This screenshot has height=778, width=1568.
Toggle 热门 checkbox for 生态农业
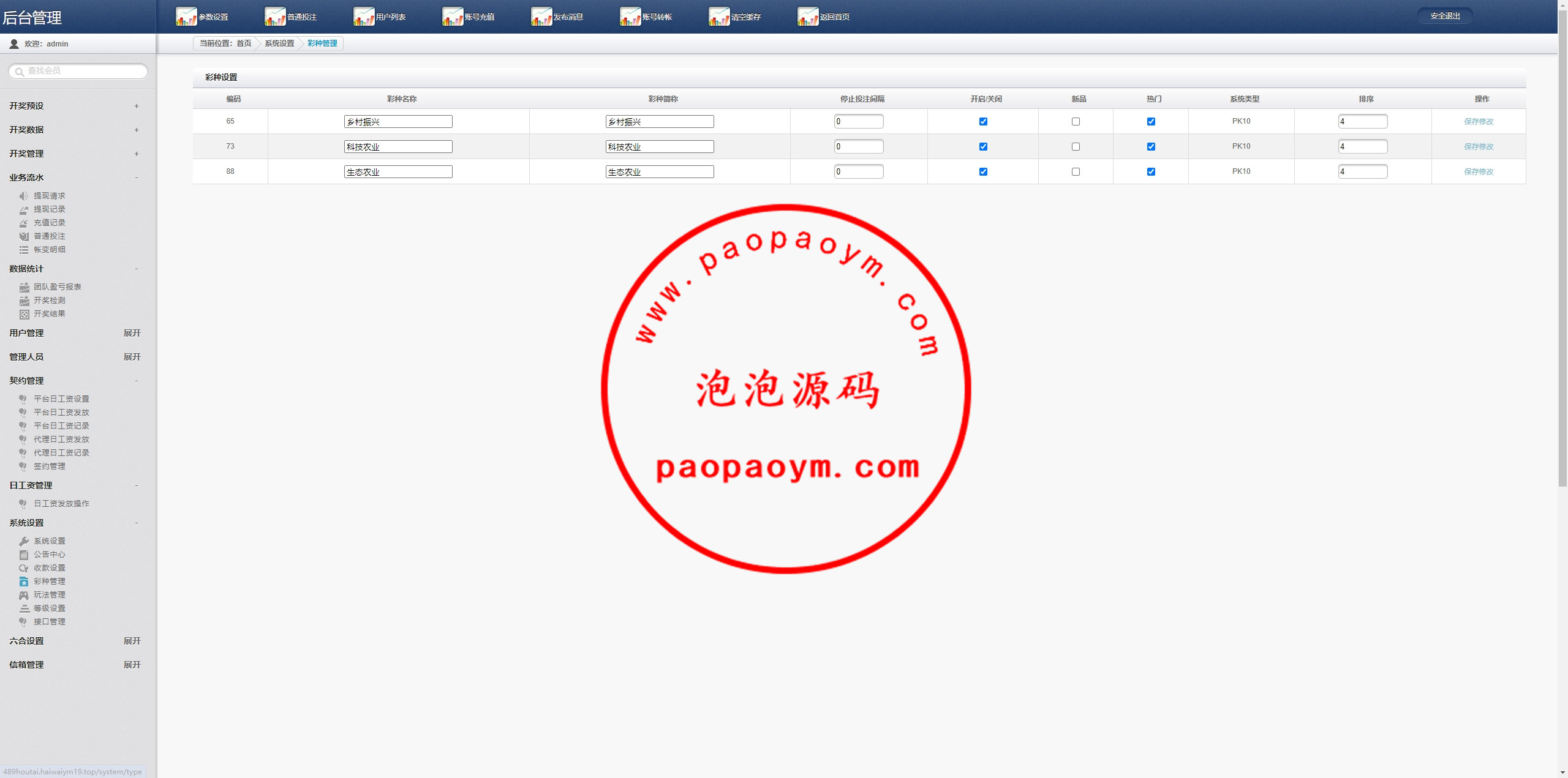coord(1151,171)
